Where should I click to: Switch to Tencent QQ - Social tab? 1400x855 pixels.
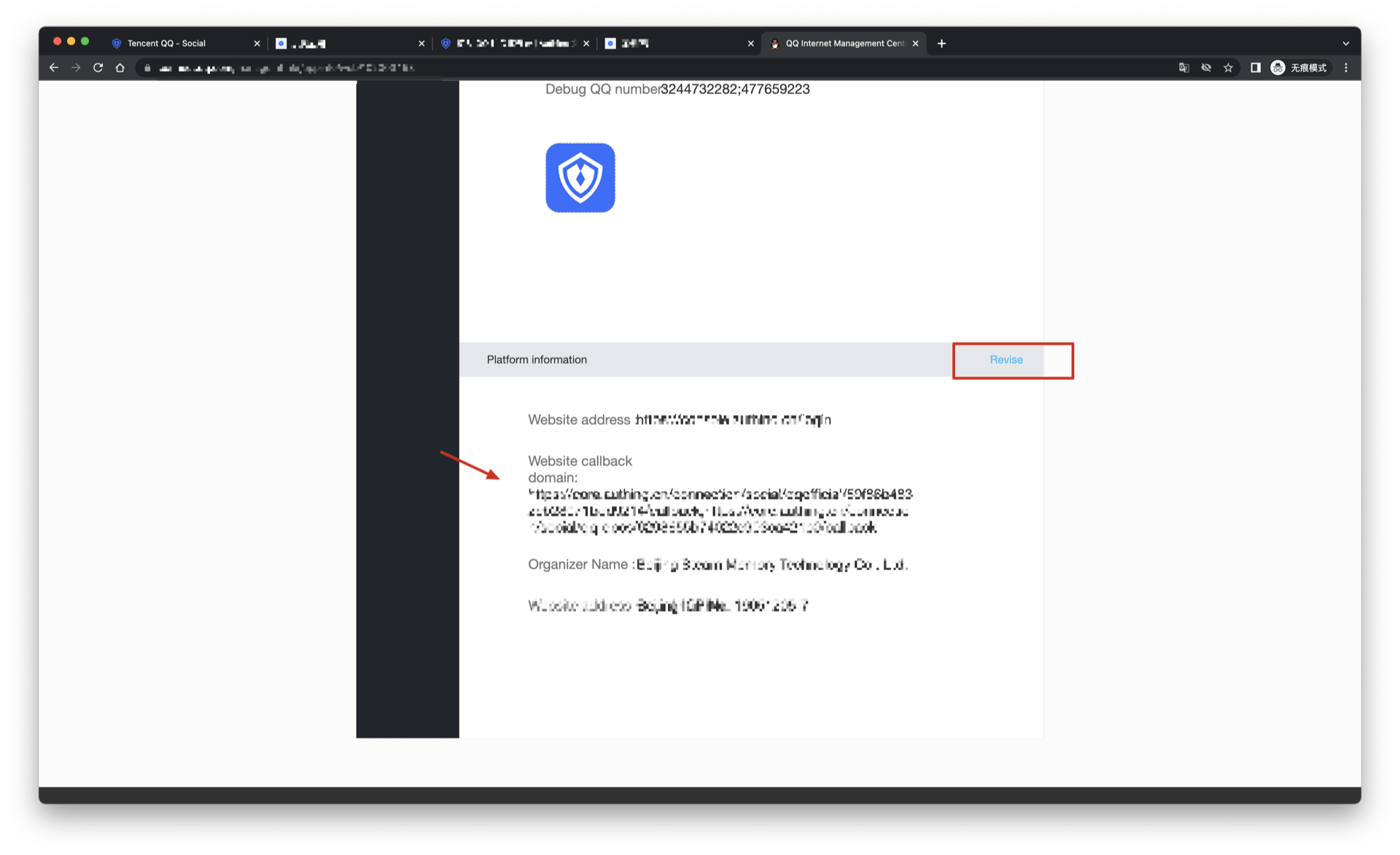167,44
